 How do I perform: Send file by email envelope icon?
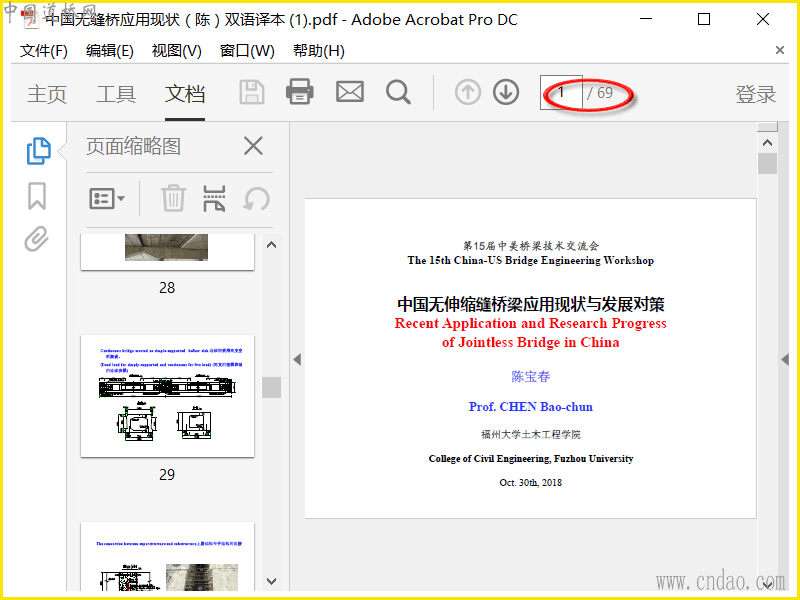click(x=349, y=92)
